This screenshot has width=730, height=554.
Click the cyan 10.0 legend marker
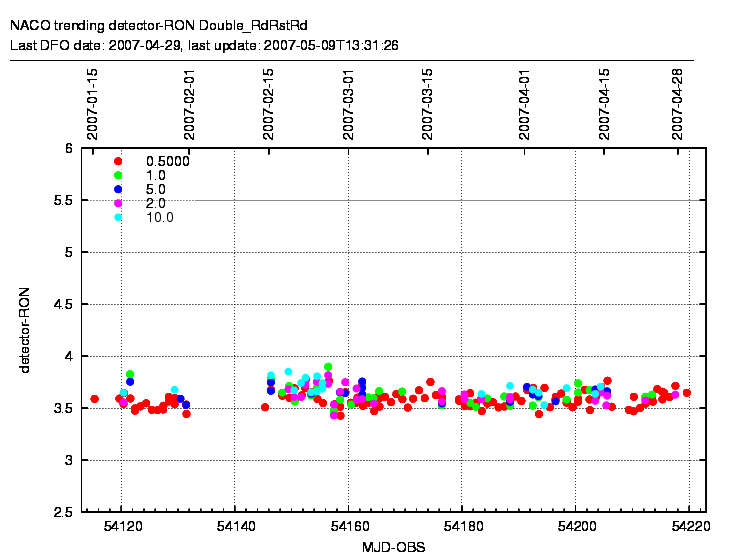118,217
